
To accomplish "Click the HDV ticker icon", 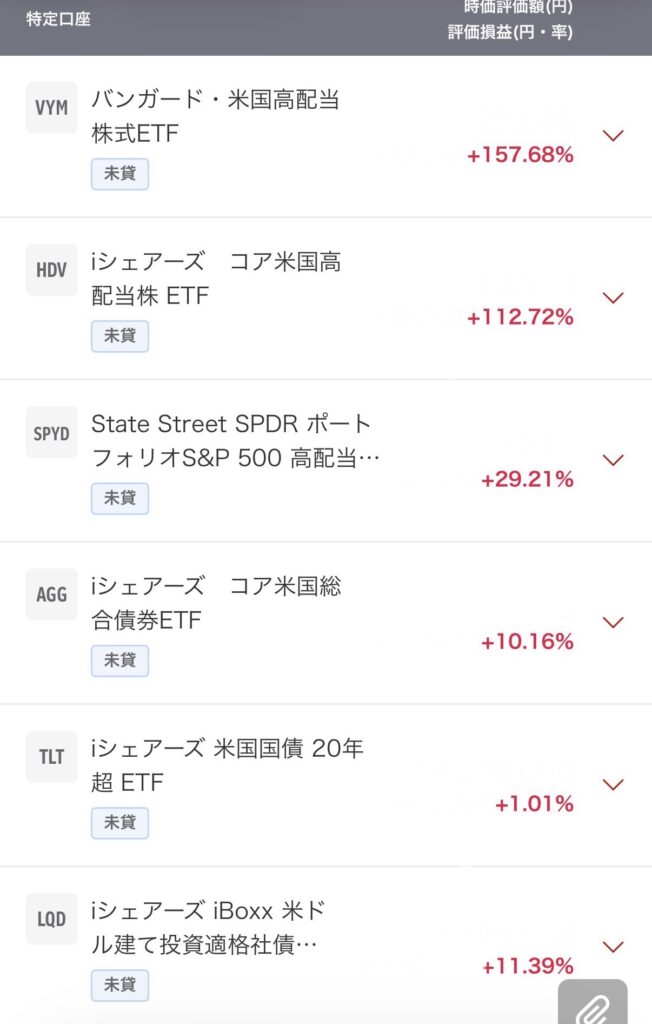I will pyautogui.click(x=51, y=270).
